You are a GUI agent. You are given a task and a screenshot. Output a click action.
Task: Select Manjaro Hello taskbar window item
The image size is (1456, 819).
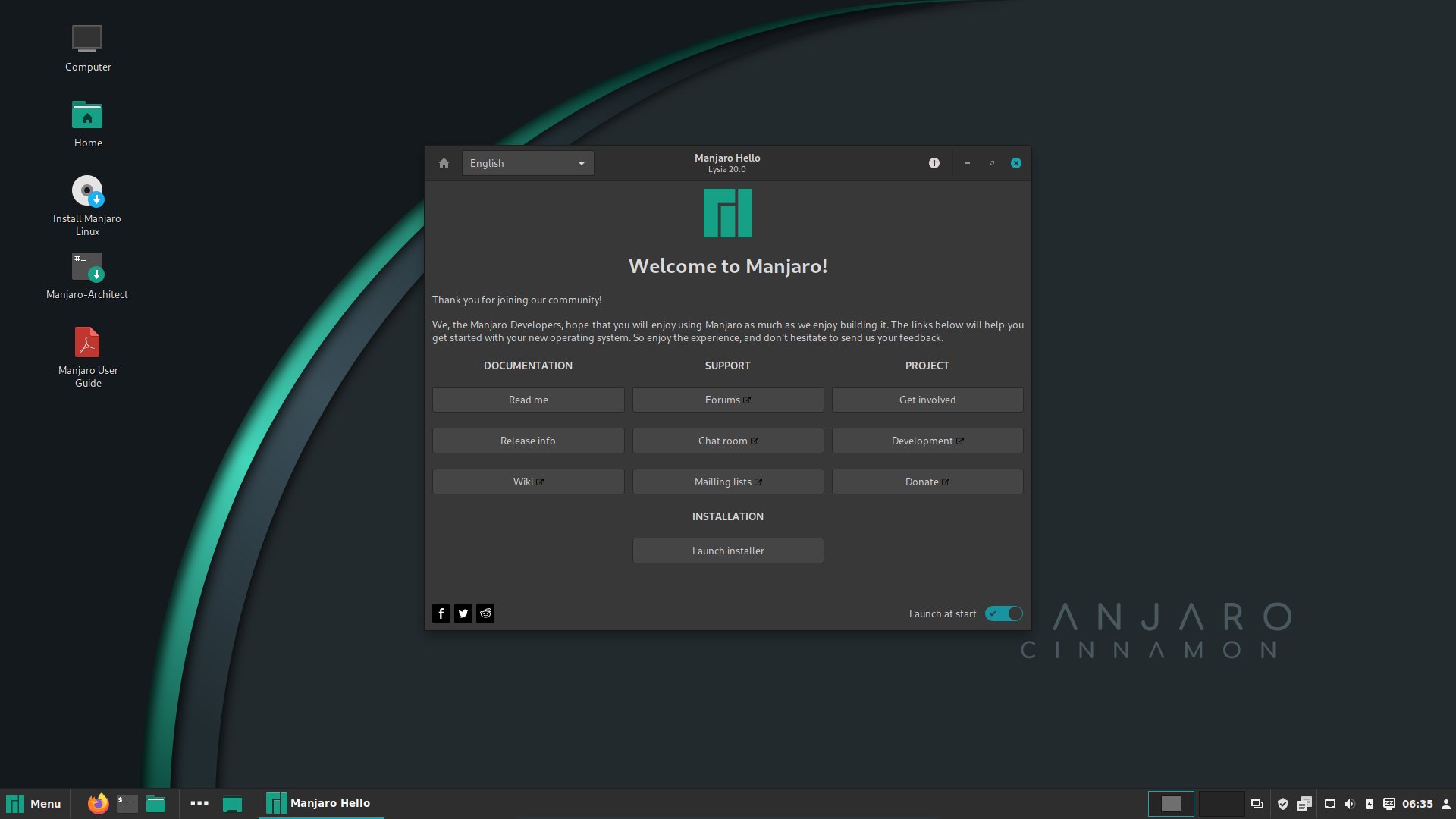pos(320,803)
